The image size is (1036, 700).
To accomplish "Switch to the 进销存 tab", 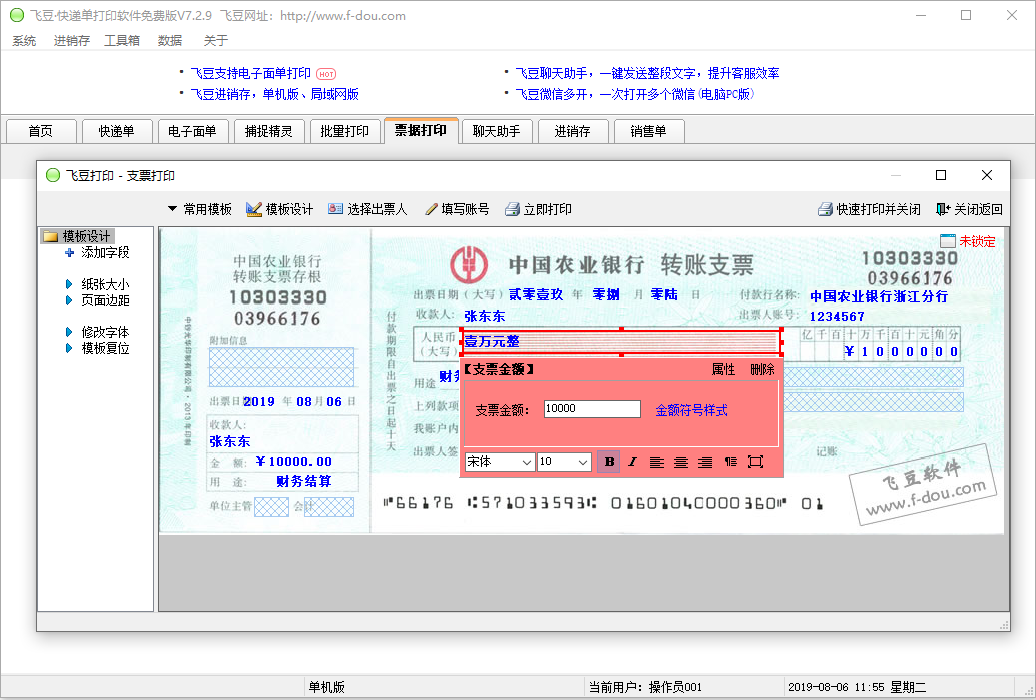I will point(573,131).
